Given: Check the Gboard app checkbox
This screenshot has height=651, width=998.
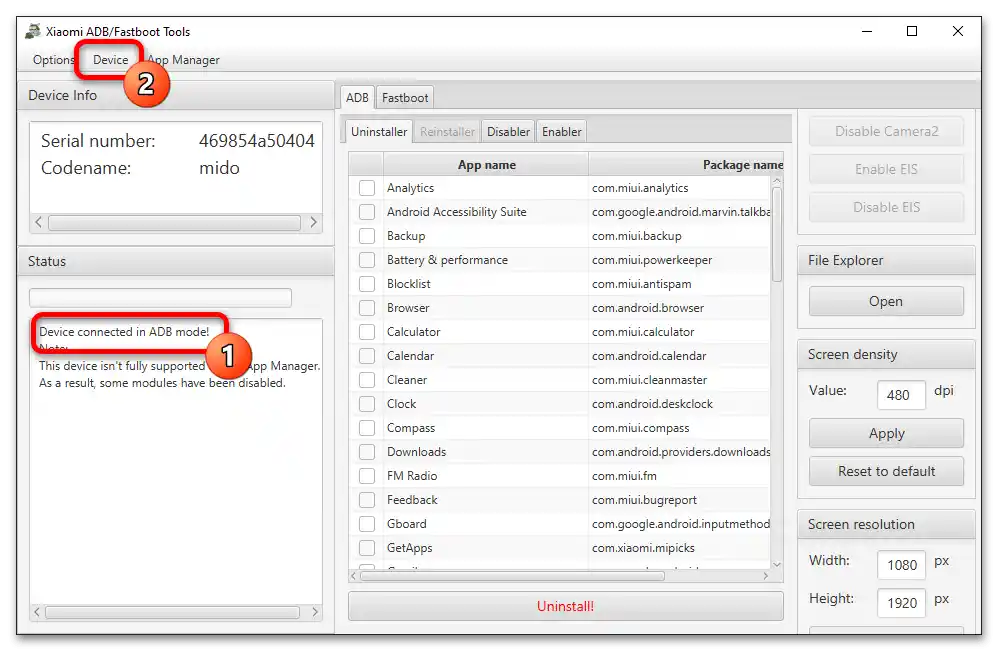Looking at the screenshot, I should pos(367,524).
